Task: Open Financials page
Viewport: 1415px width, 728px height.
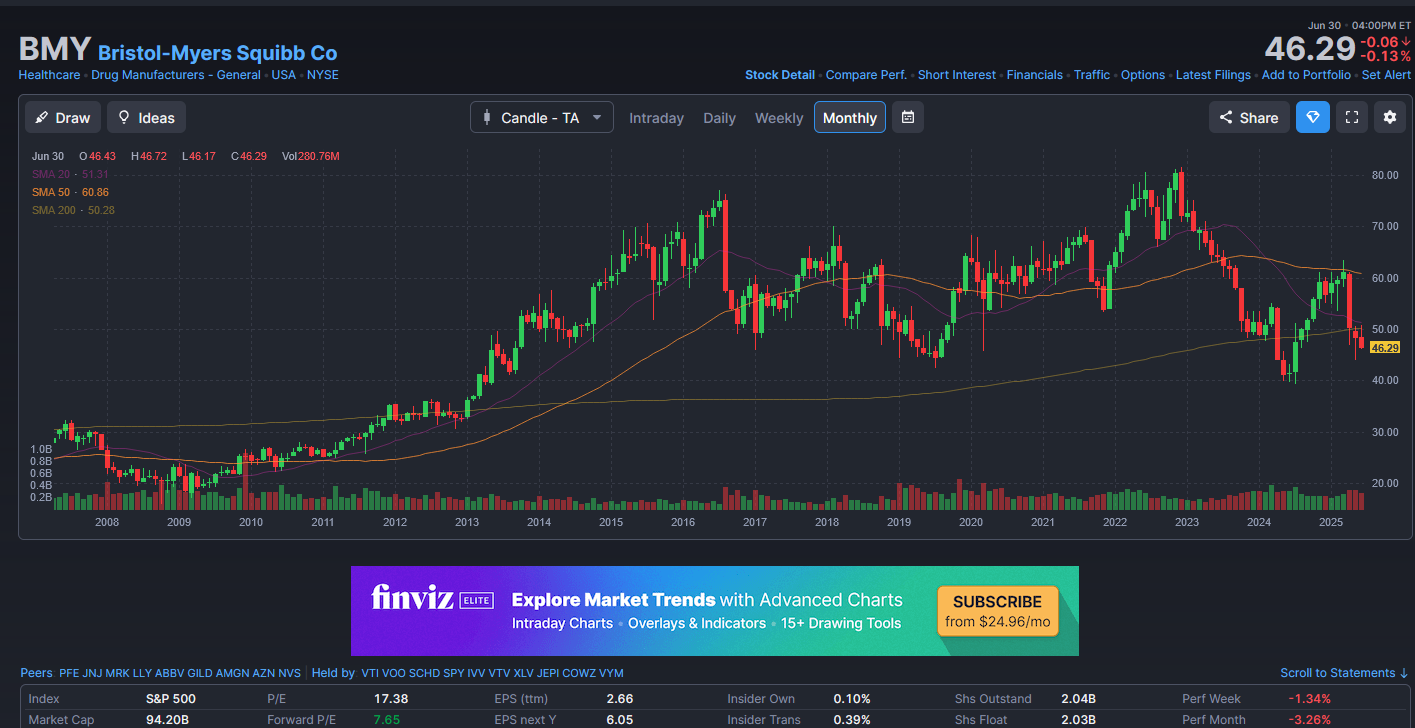Action: click(x=1035, y=75)
